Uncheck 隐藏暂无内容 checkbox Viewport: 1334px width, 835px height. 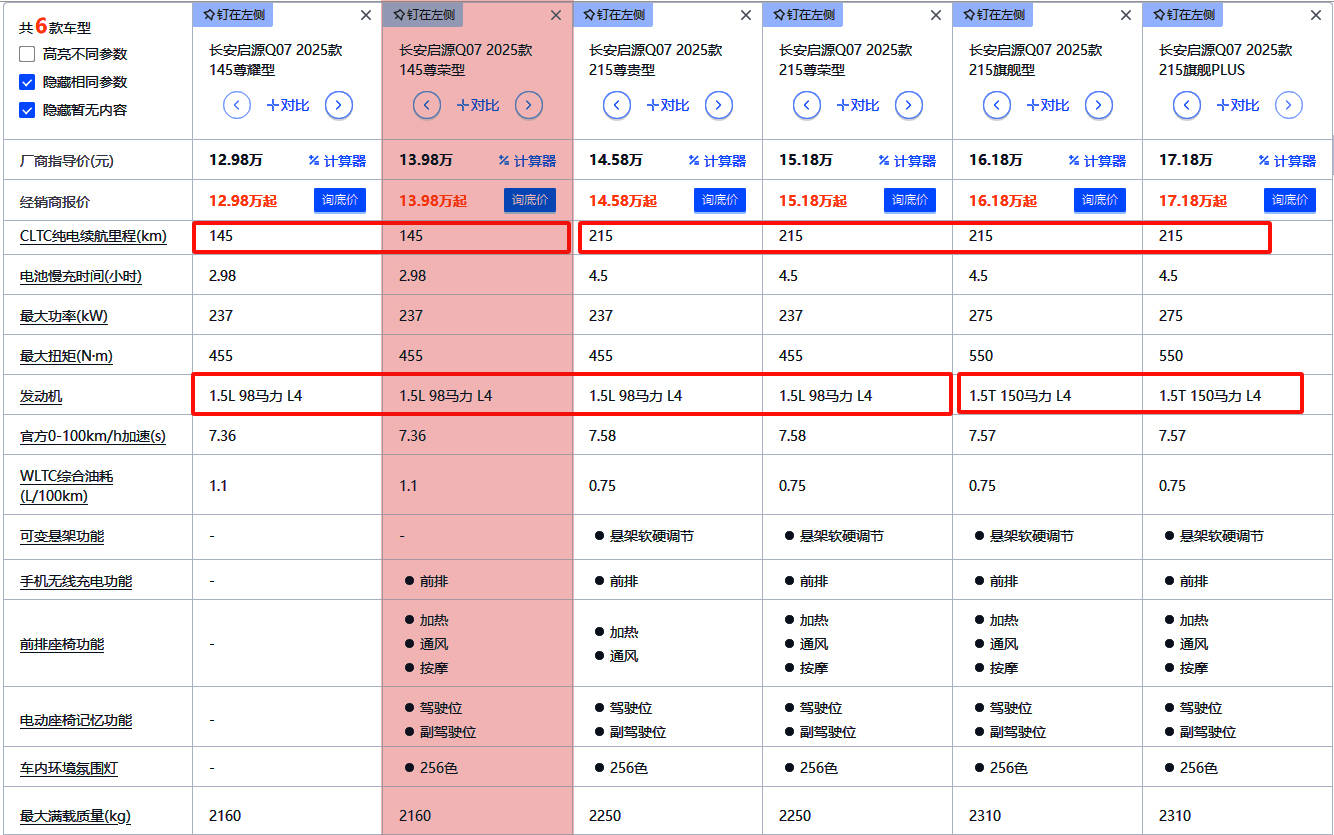click(x=28, y=110)
